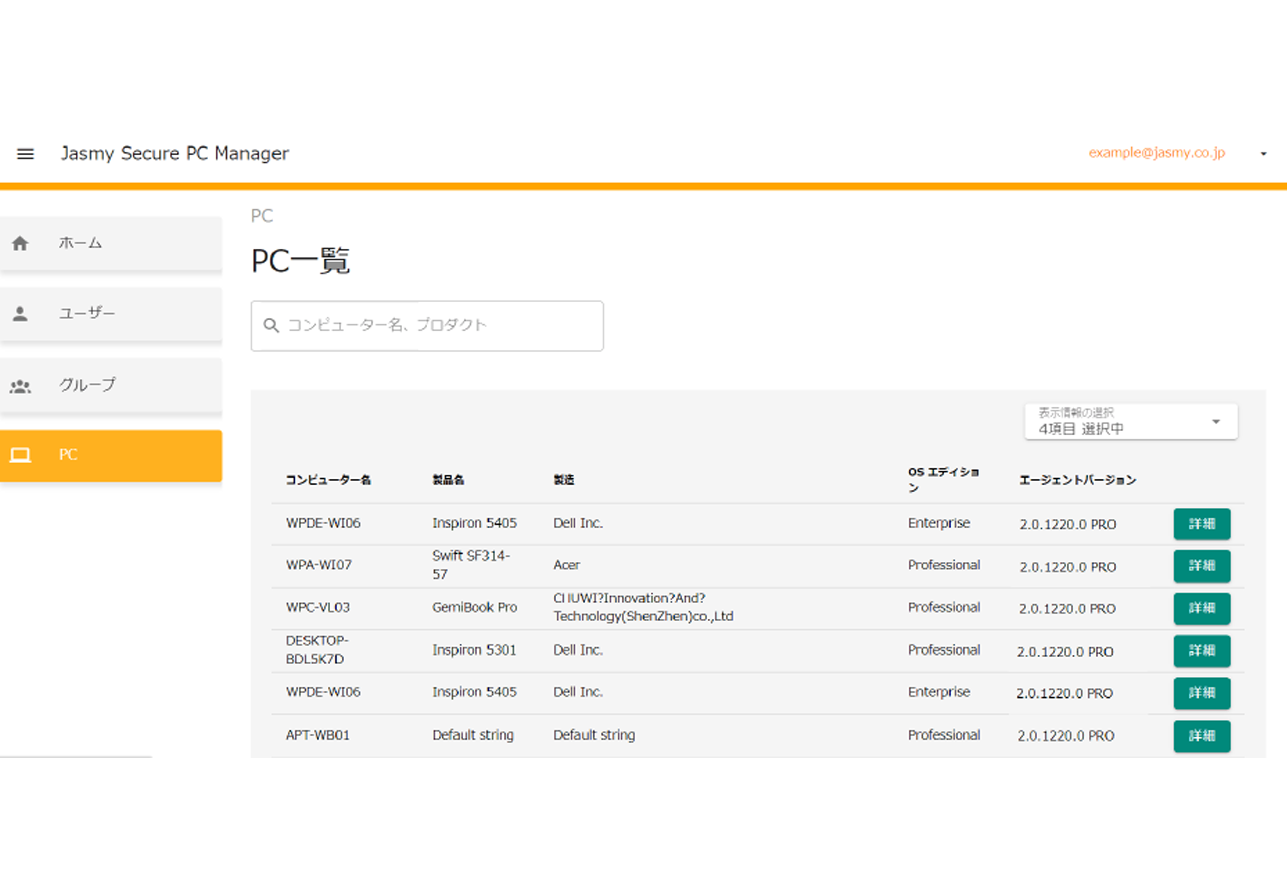This screenshot has height=886, width=1287.
Task: Click the PC breadcrumb text
Action: tap(262, 216)
